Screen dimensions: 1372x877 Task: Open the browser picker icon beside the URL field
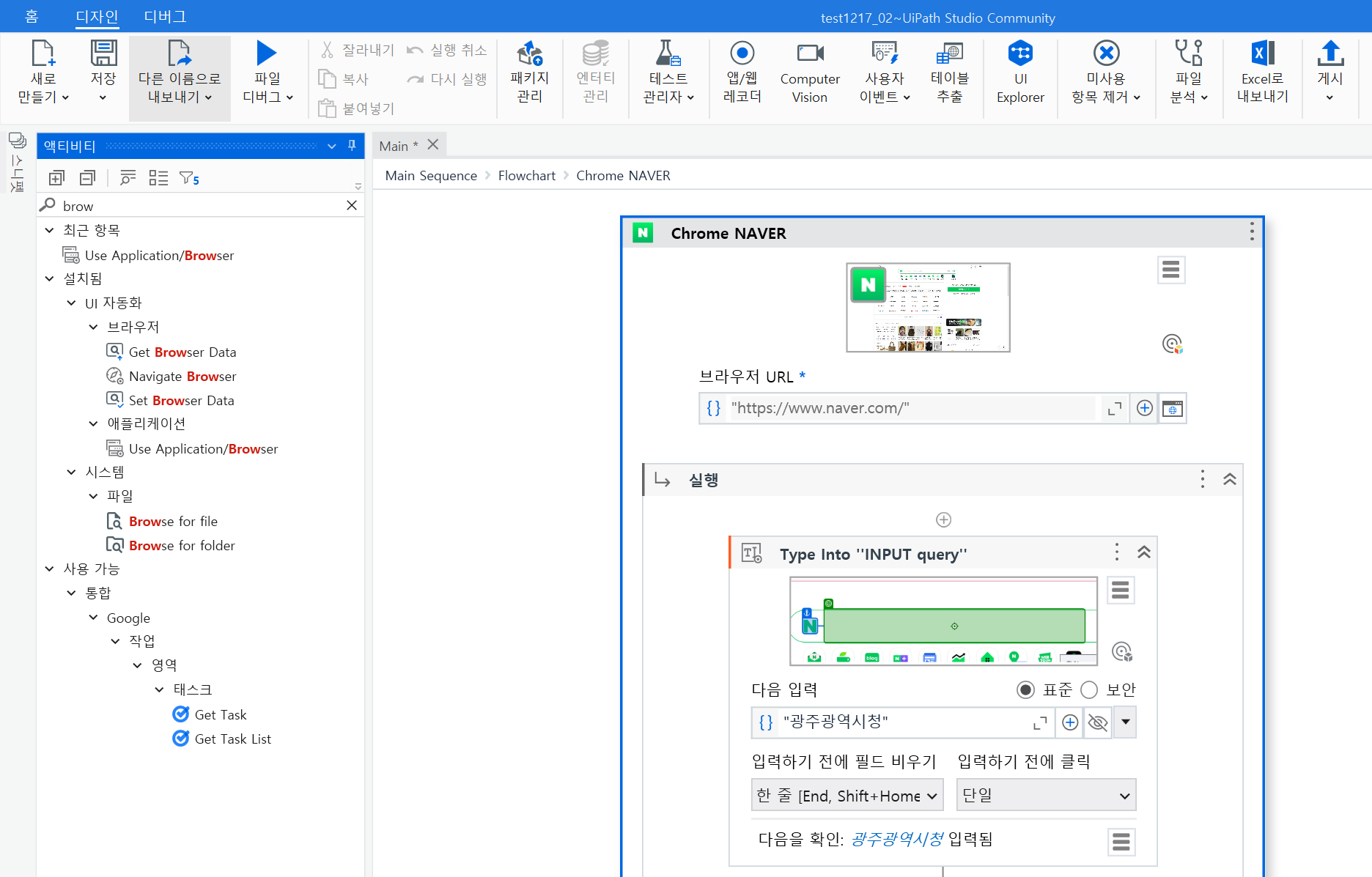pos(1173,408)
